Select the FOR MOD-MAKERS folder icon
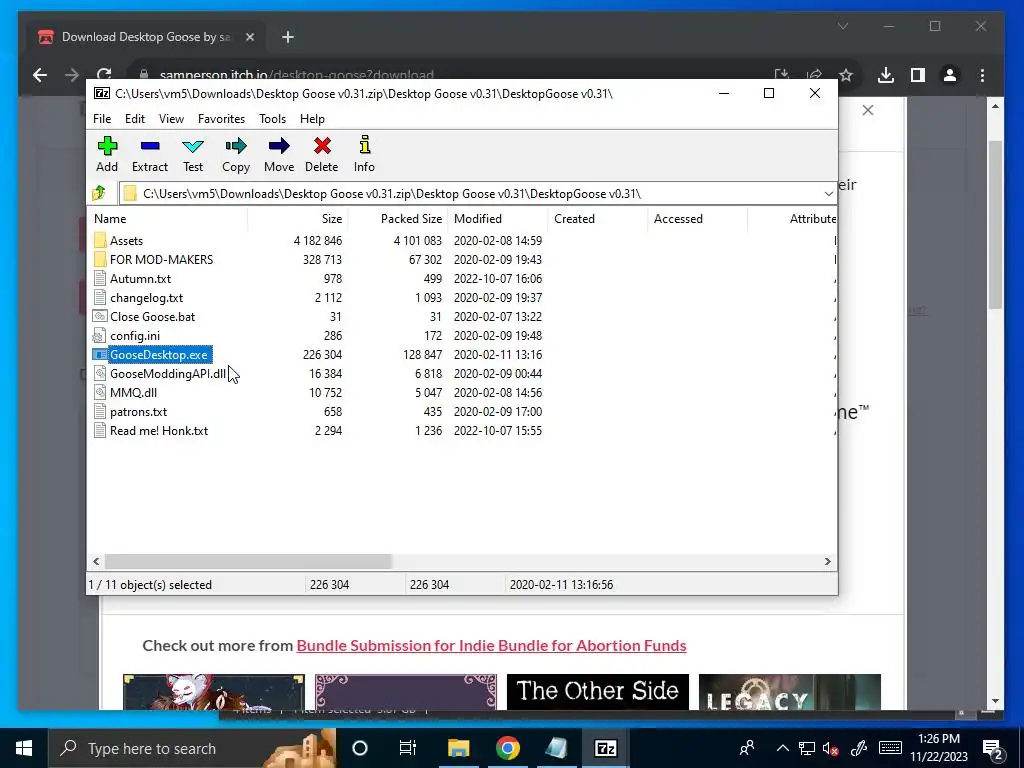 click(x=100, y=259)
